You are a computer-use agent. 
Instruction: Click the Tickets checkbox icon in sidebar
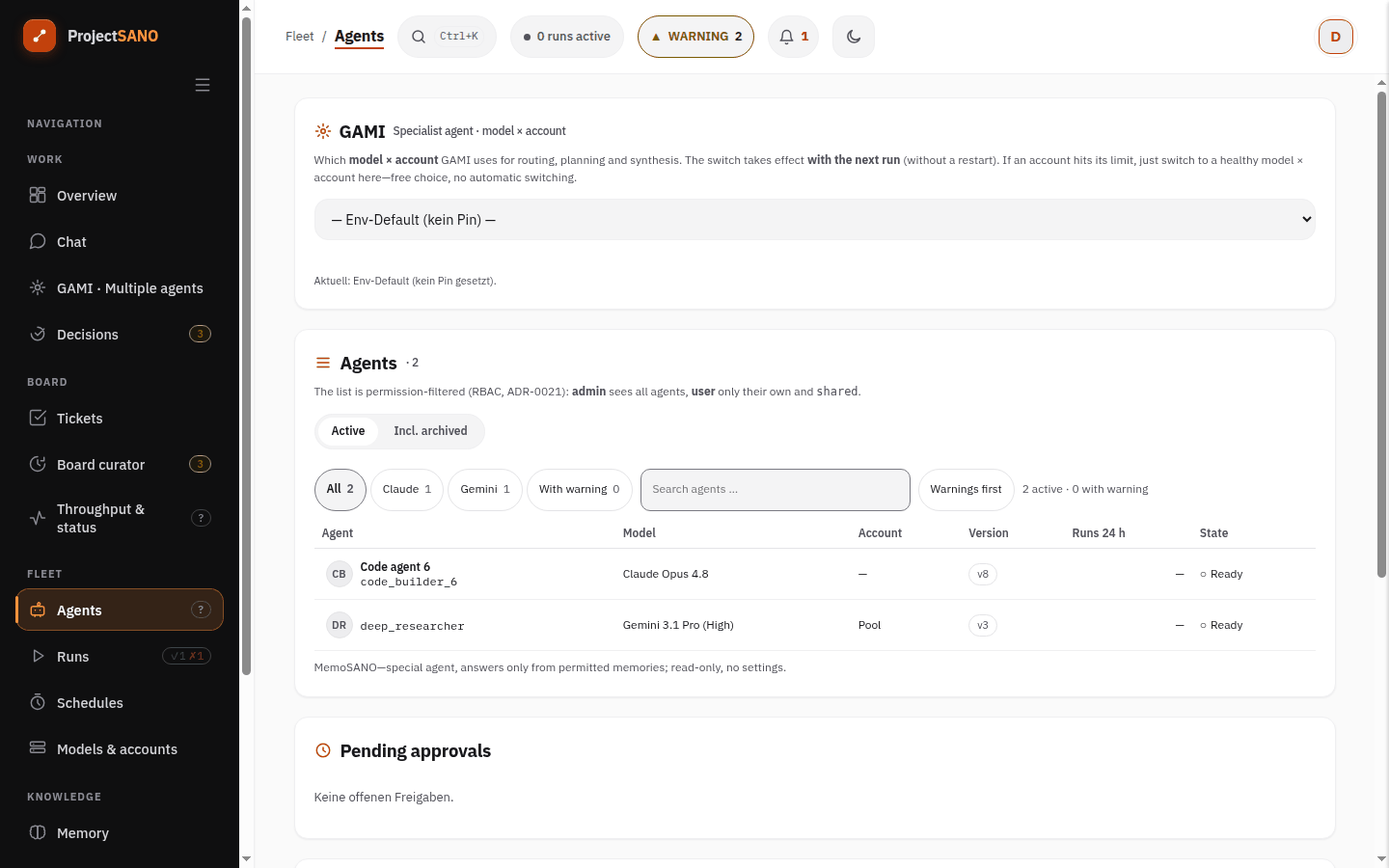click(x=38, y=418)
